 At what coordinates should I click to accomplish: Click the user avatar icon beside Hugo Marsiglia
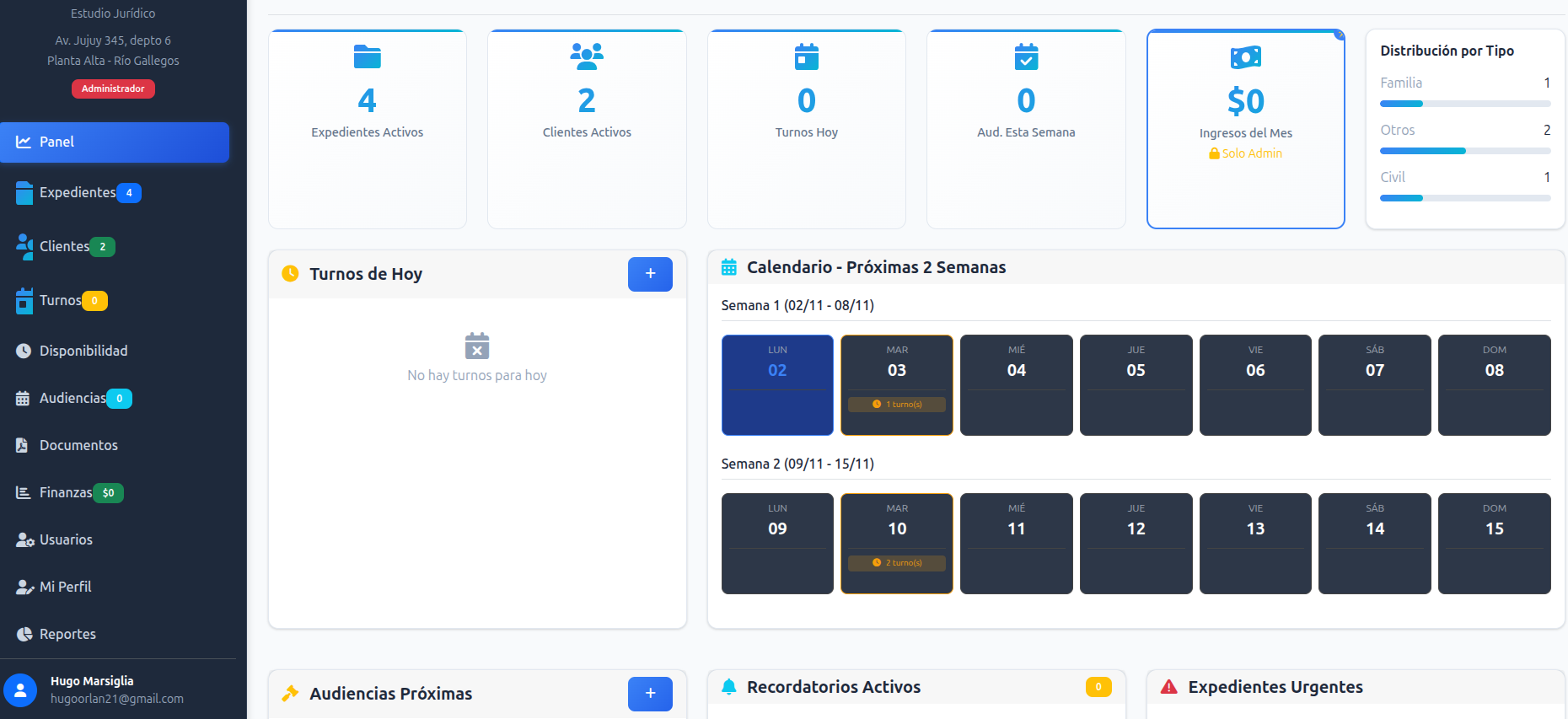[x=21, y=689]
